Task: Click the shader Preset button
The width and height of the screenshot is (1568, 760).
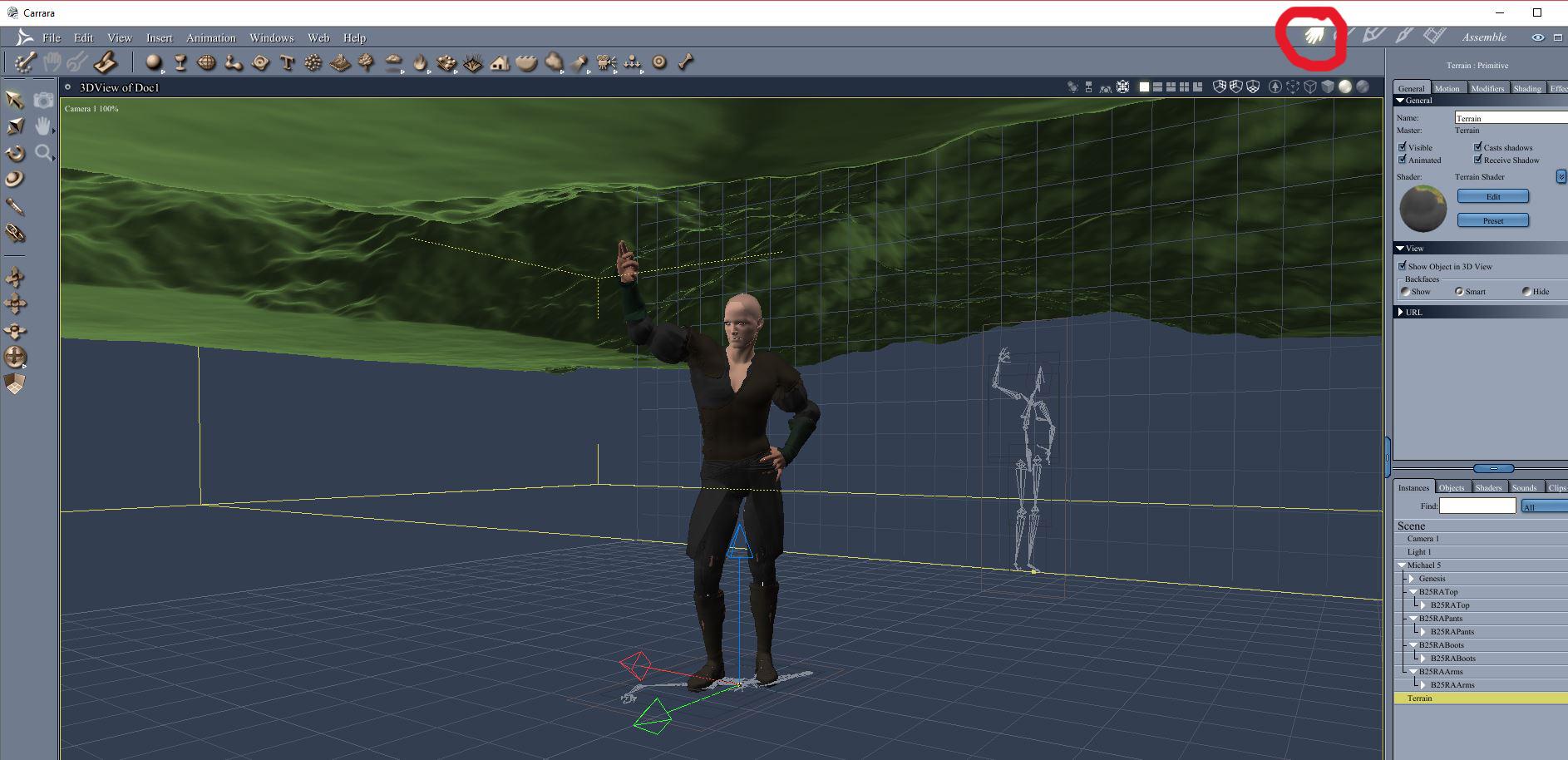Action: 1493,220
